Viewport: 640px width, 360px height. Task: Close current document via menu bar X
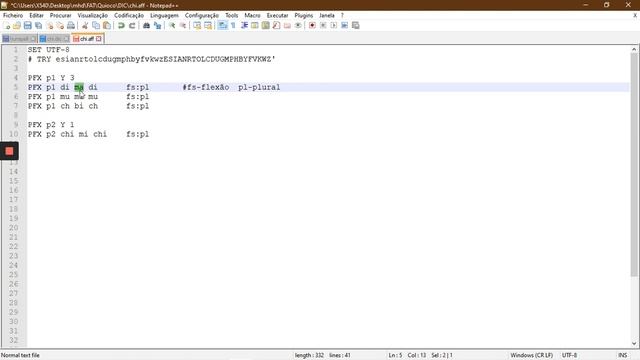[635, 15]
